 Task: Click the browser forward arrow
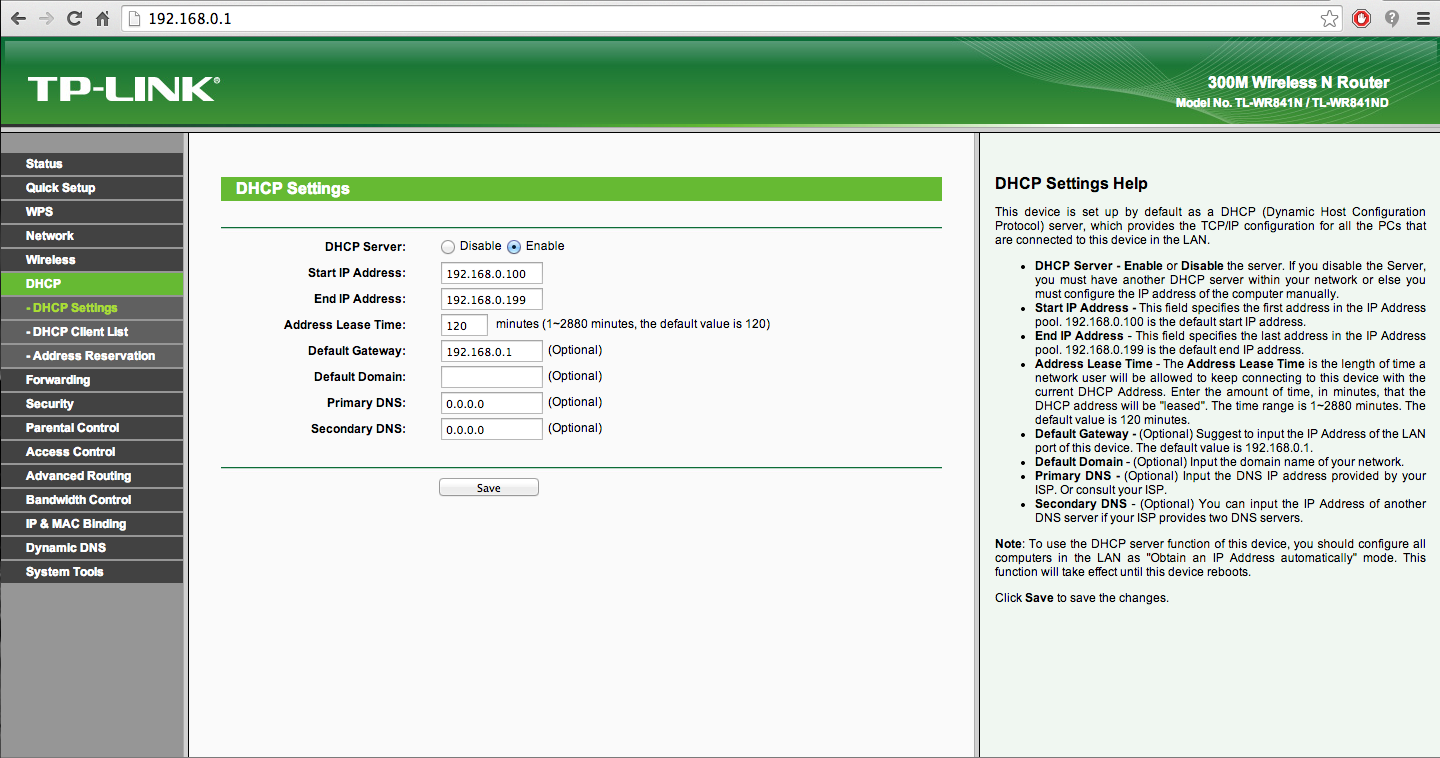click(x=46, y=18)
